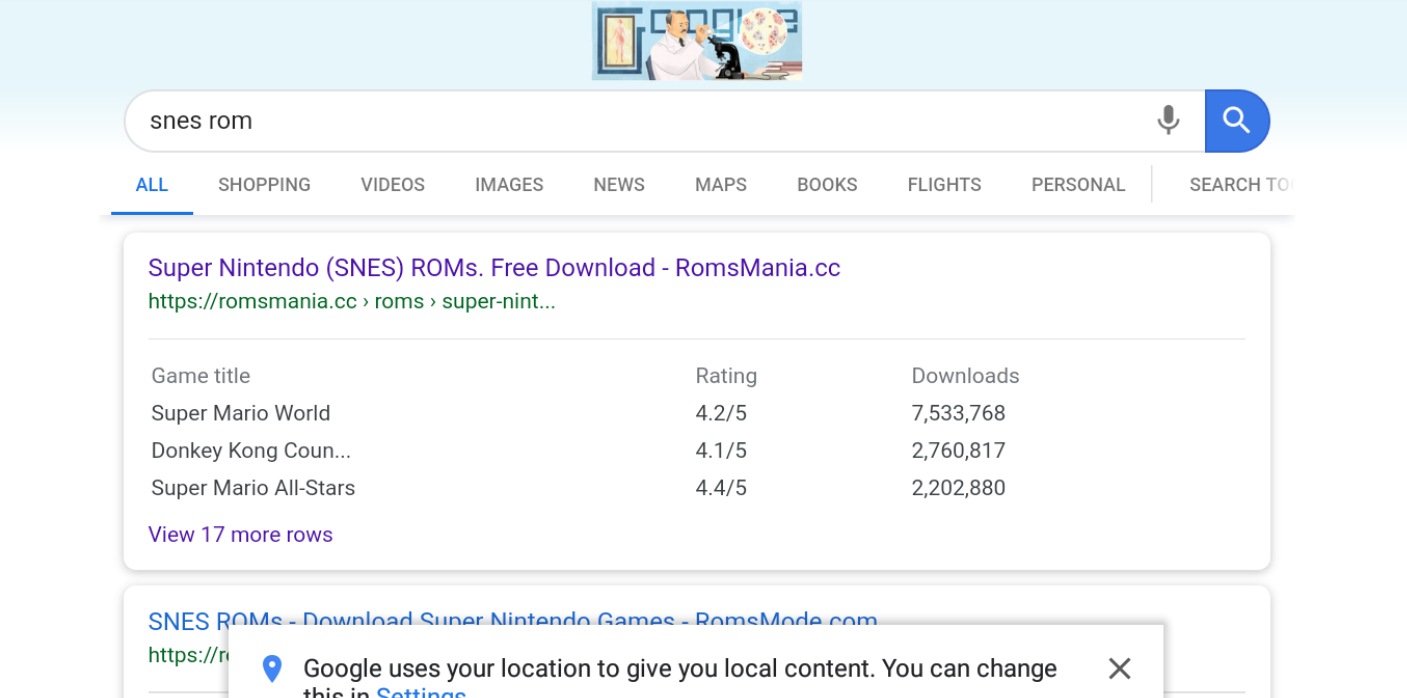This screenshot has height=698, width=1407.
Task: Click the 4.1/5 rating value
Action: [x=721, y=451]
